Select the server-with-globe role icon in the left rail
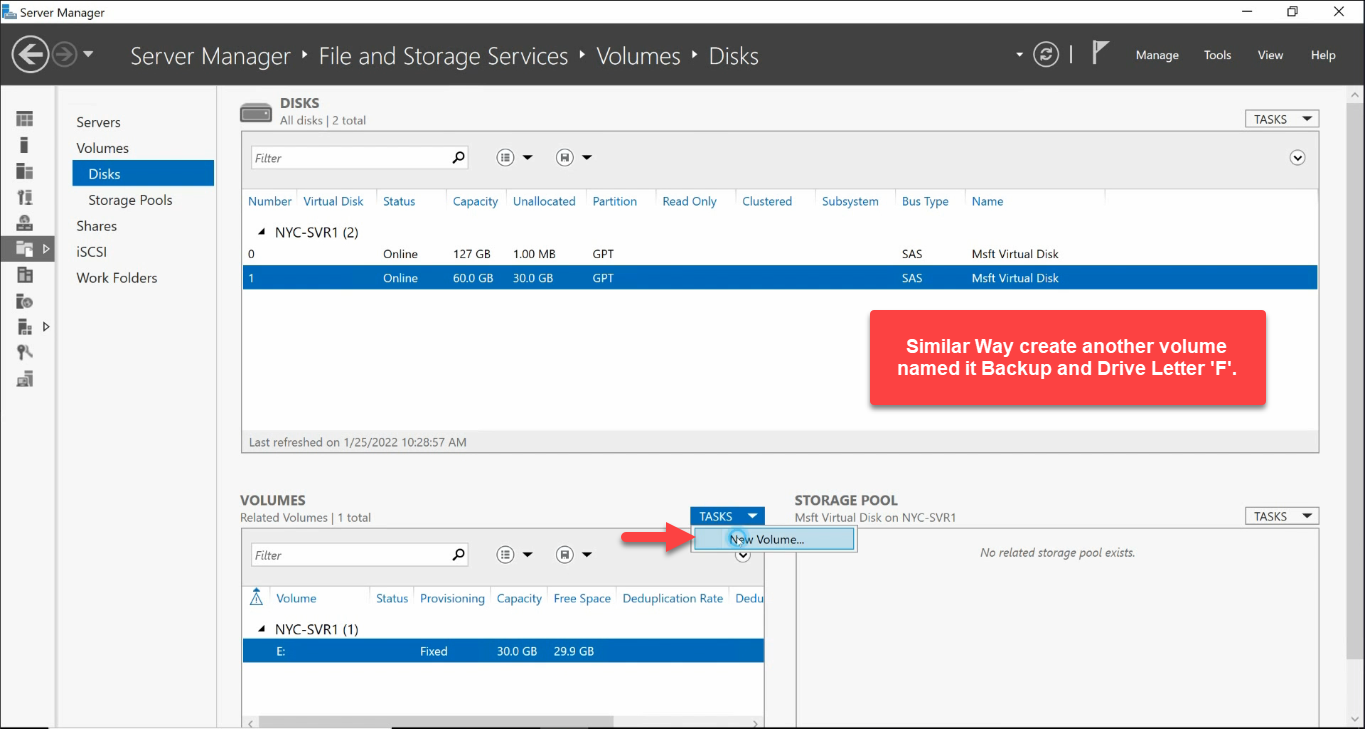This screenshot has height=729, width=1365. click(25, 301)
